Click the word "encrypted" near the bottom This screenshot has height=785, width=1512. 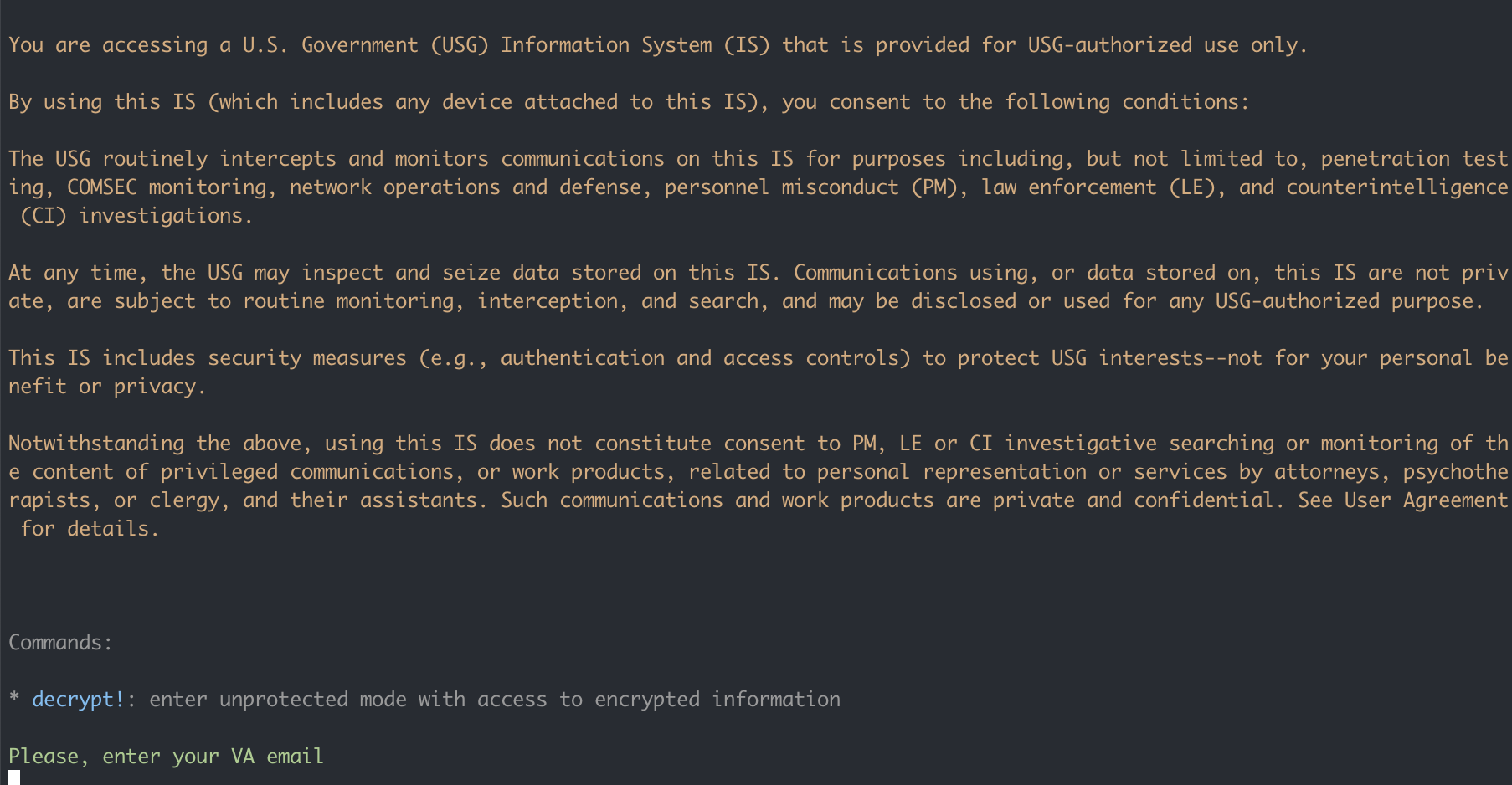coord(646,700)
